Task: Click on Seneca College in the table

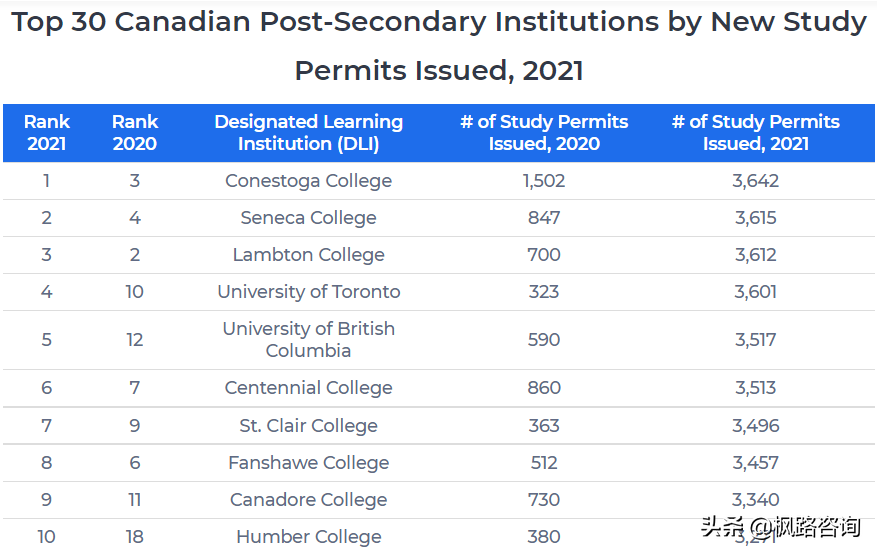Action: (308, 218)
